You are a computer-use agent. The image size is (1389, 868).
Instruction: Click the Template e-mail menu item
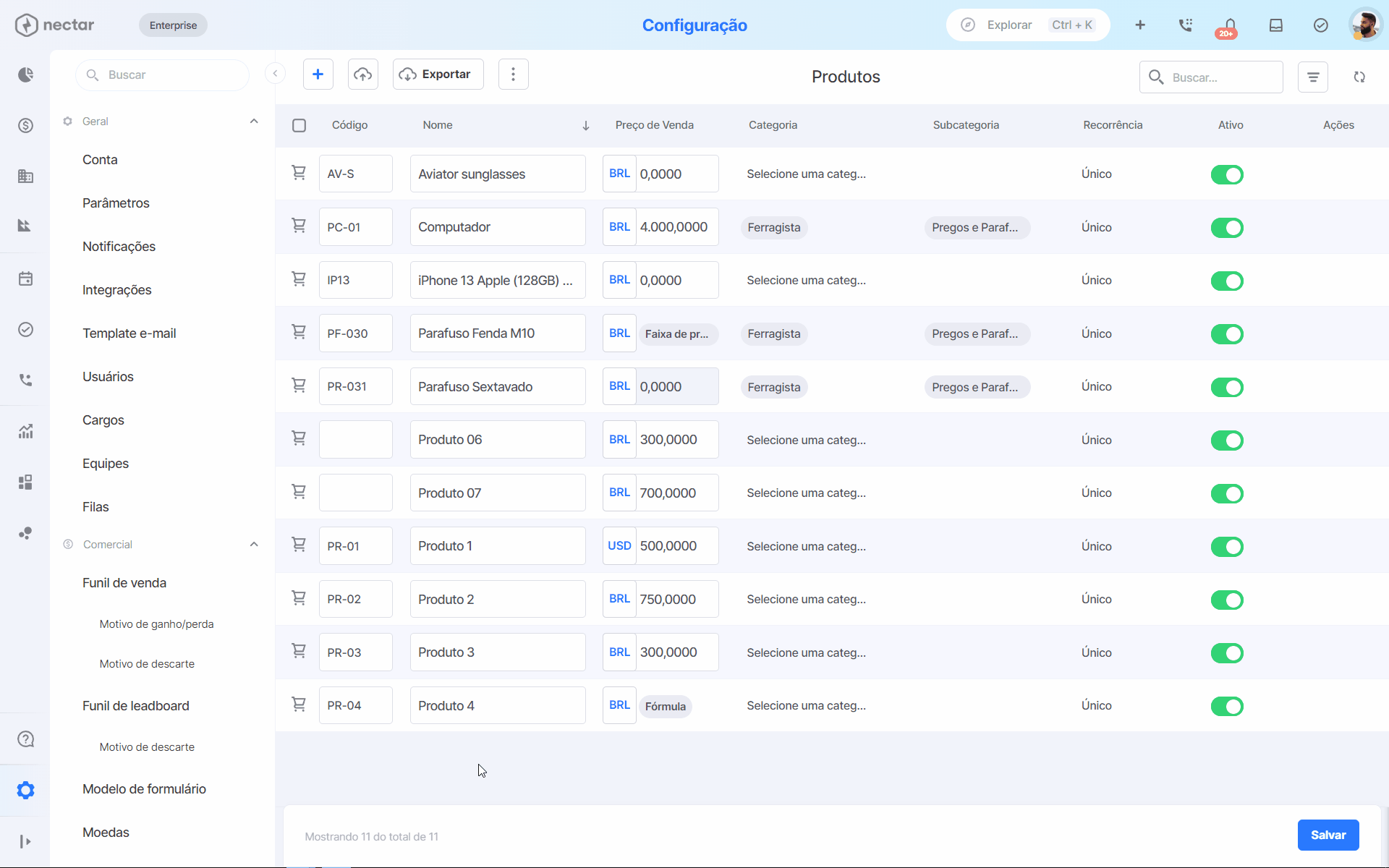coord(129,333)
